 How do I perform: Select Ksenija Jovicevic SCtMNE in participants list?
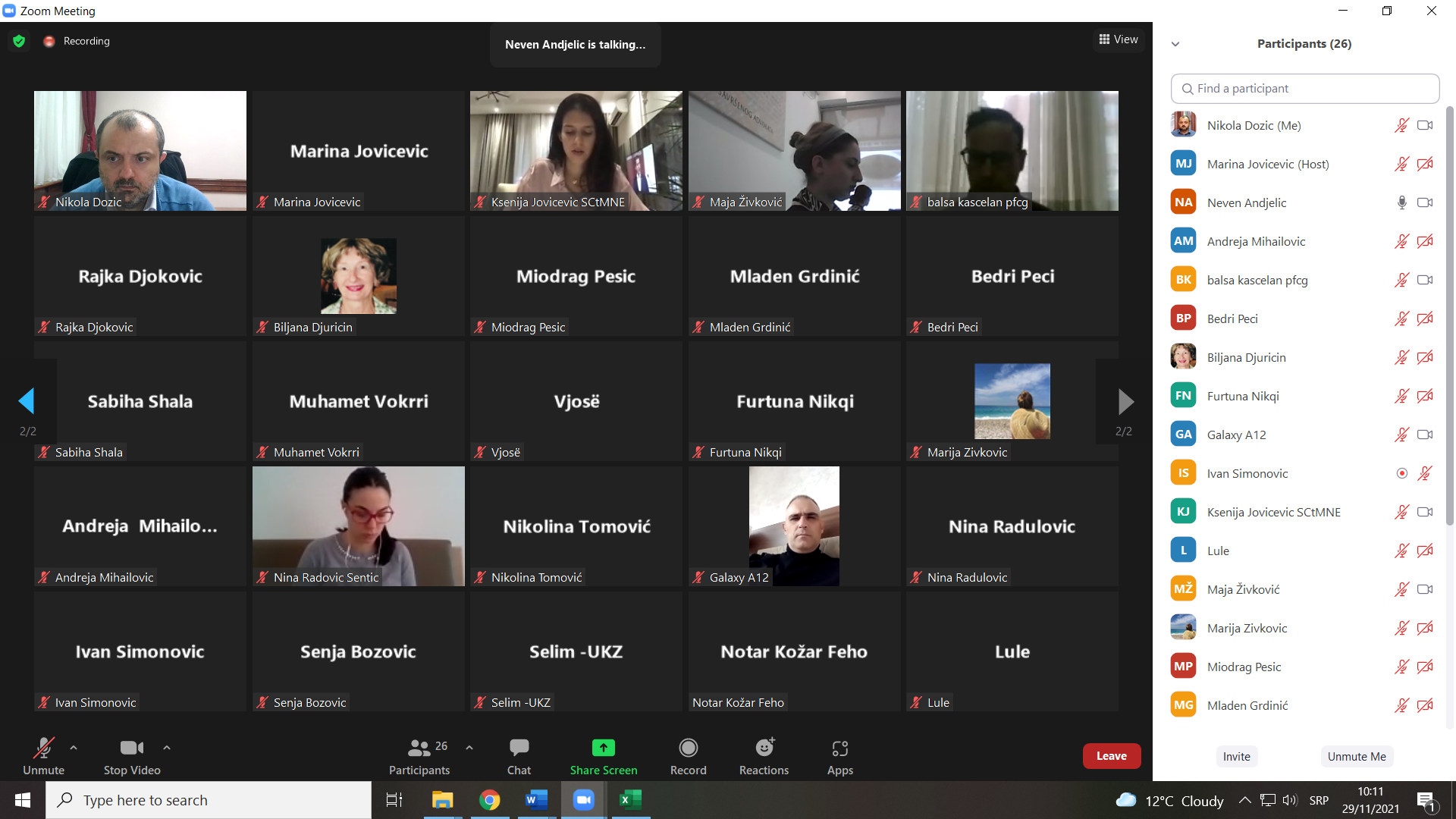coord(1304,512)
